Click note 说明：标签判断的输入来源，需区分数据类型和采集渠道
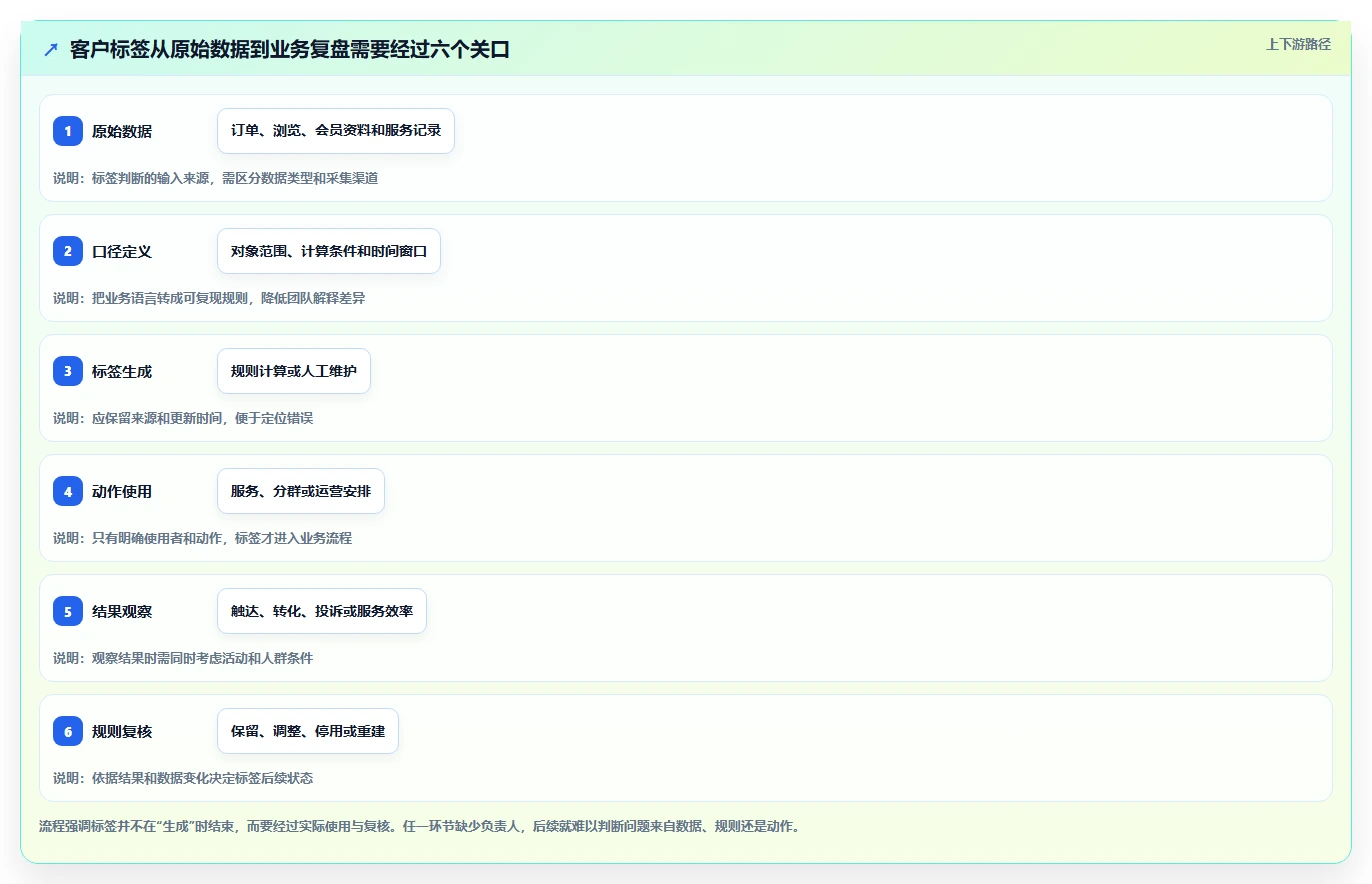The height and width of the screenshot is (884, 1372). (x=216, y=178)
